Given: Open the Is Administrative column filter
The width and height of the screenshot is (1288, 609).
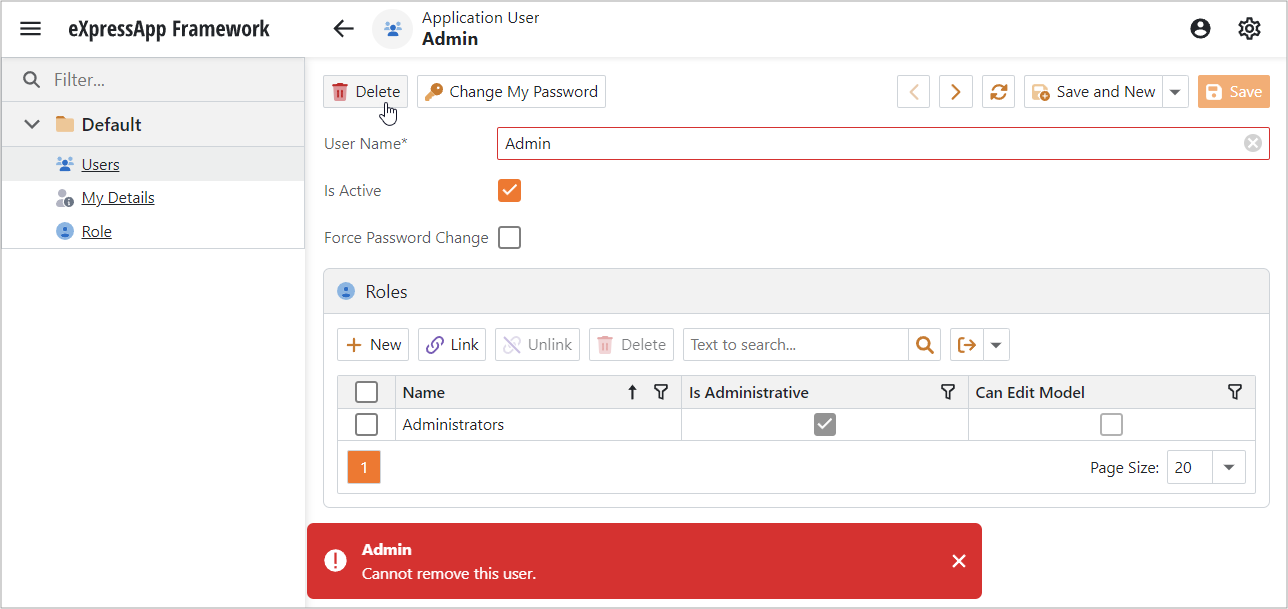Looking at the screenshot, I should (948, 392).
